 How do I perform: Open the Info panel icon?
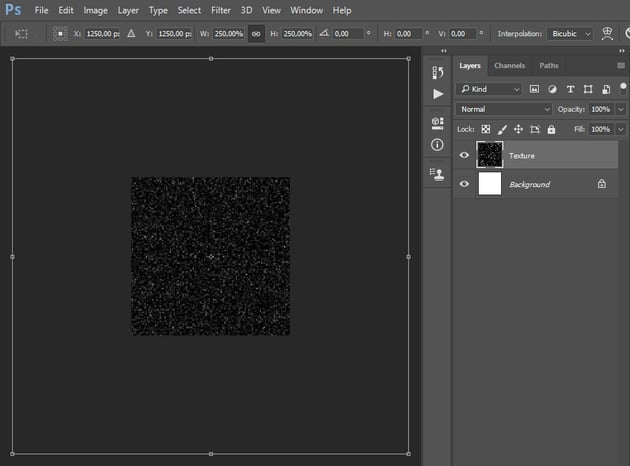click(437, 145)
